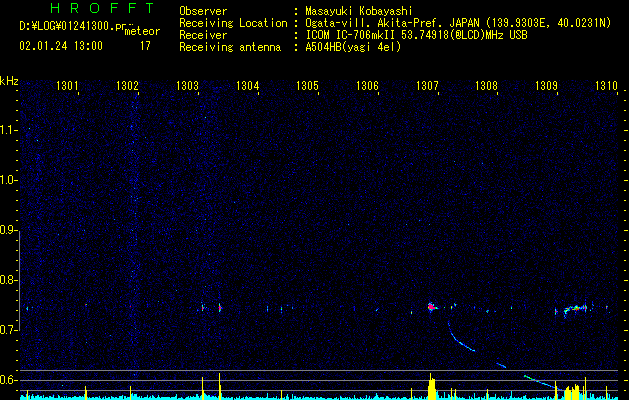The width and height of the screenshot is (629, 400).
Task: Click the 0.6 kHz frequency label
Action: coord(8,380)
